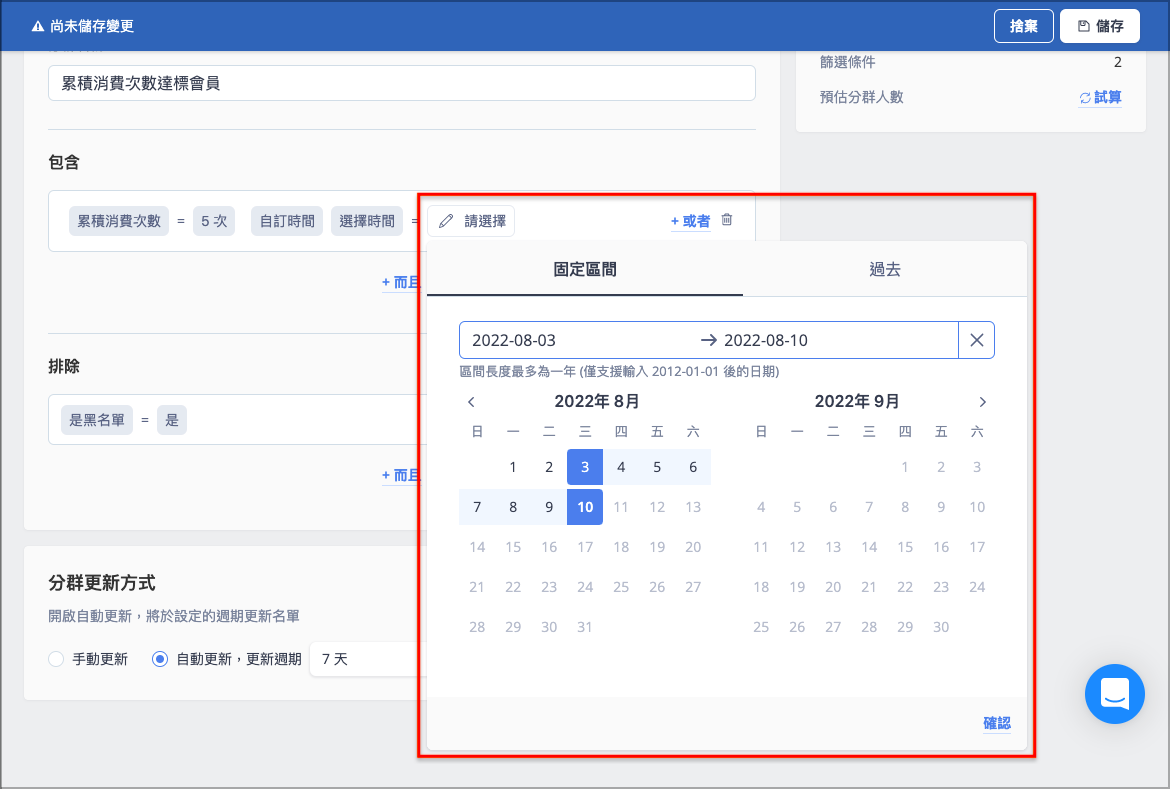Click the trash icon in the condition row

(727, 220)
